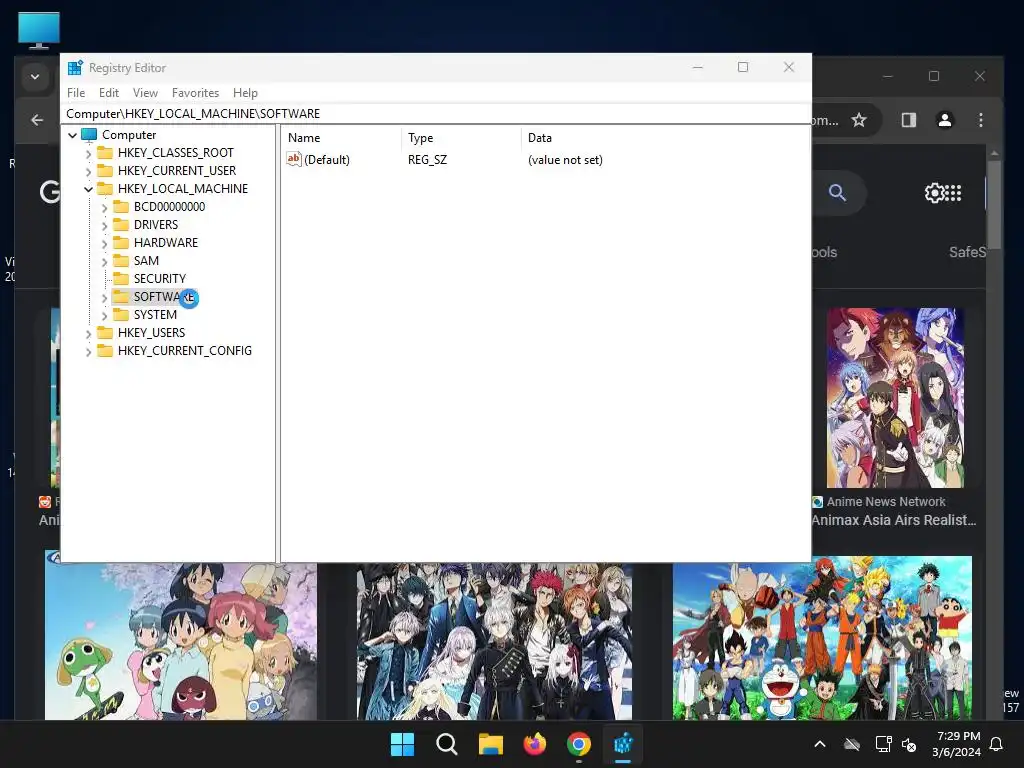The height and width of the screenshot is (768, 1024).
Task: Expand the BCD00000000 subkey
Action: pyautogui.click(x=104, y=207)
